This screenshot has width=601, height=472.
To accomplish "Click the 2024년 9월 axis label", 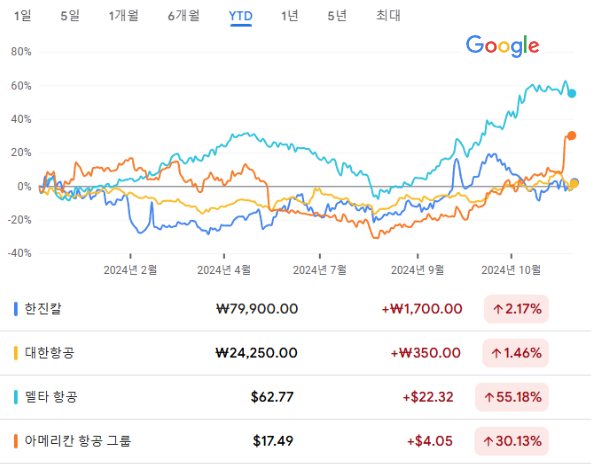I will [x=417, y=270].
